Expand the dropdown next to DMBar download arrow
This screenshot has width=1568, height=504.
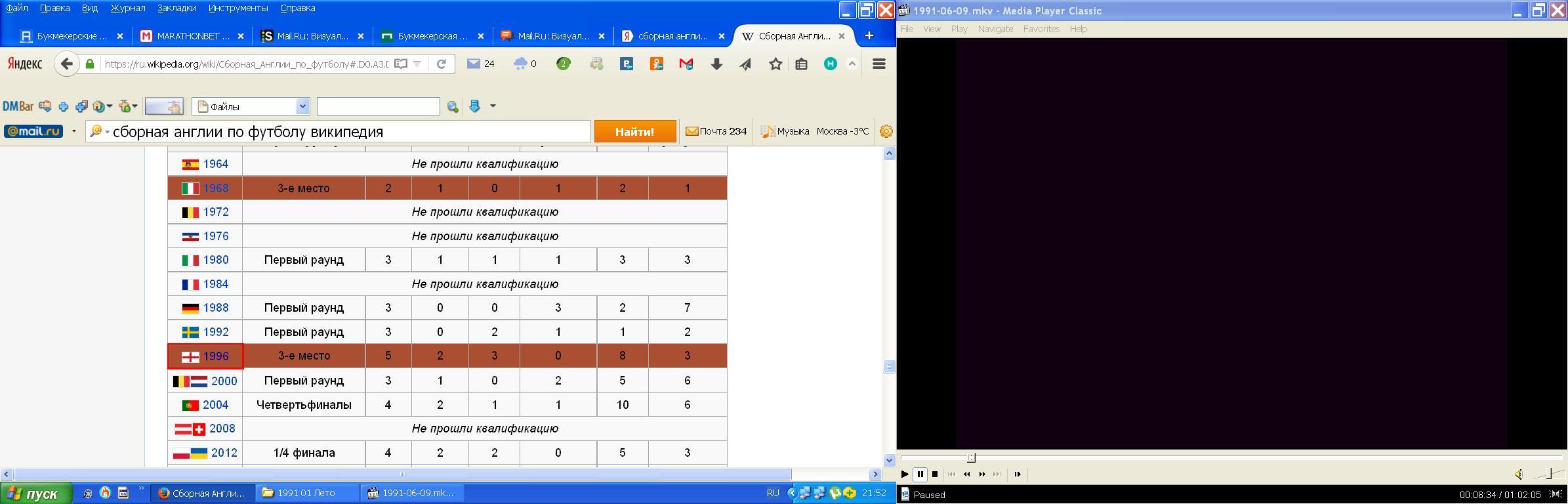coord(493,106)
